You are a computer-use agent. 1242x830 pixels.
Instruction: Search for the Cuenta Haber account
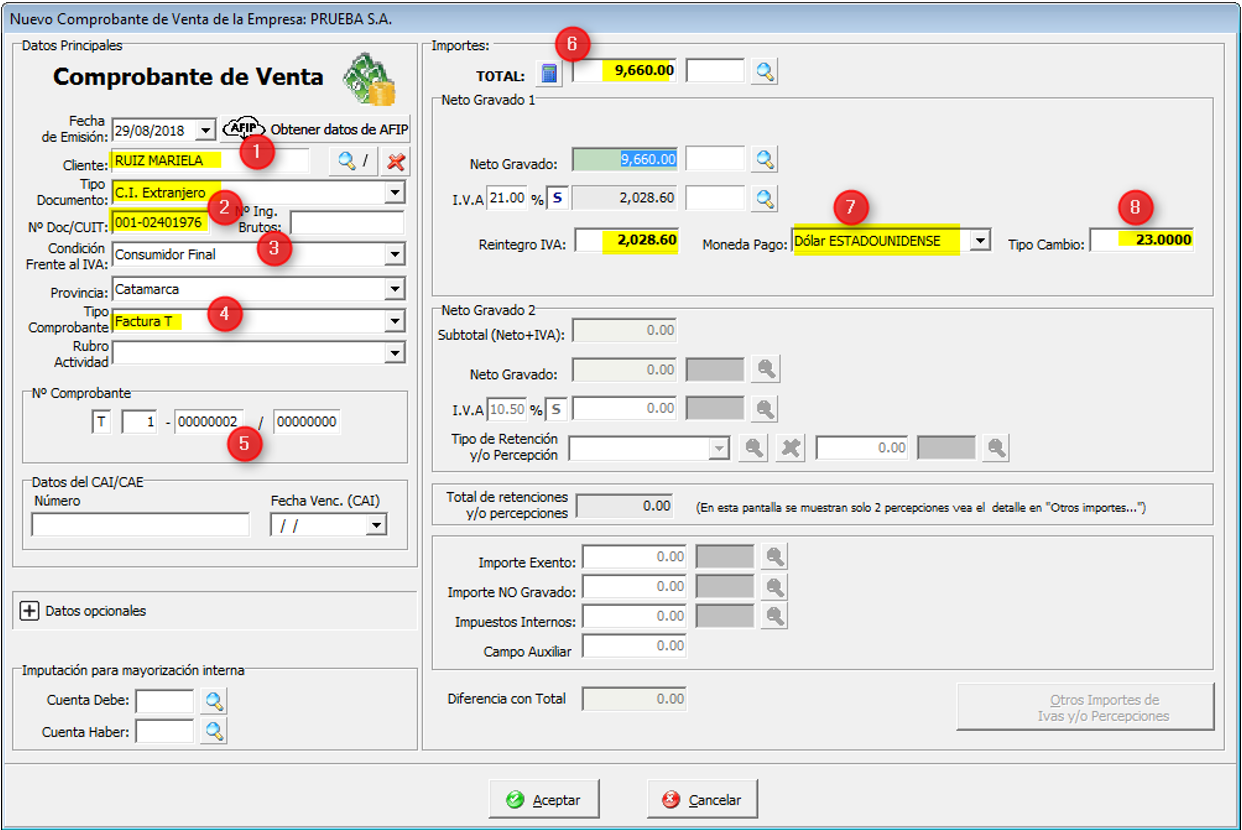[213, 732]
